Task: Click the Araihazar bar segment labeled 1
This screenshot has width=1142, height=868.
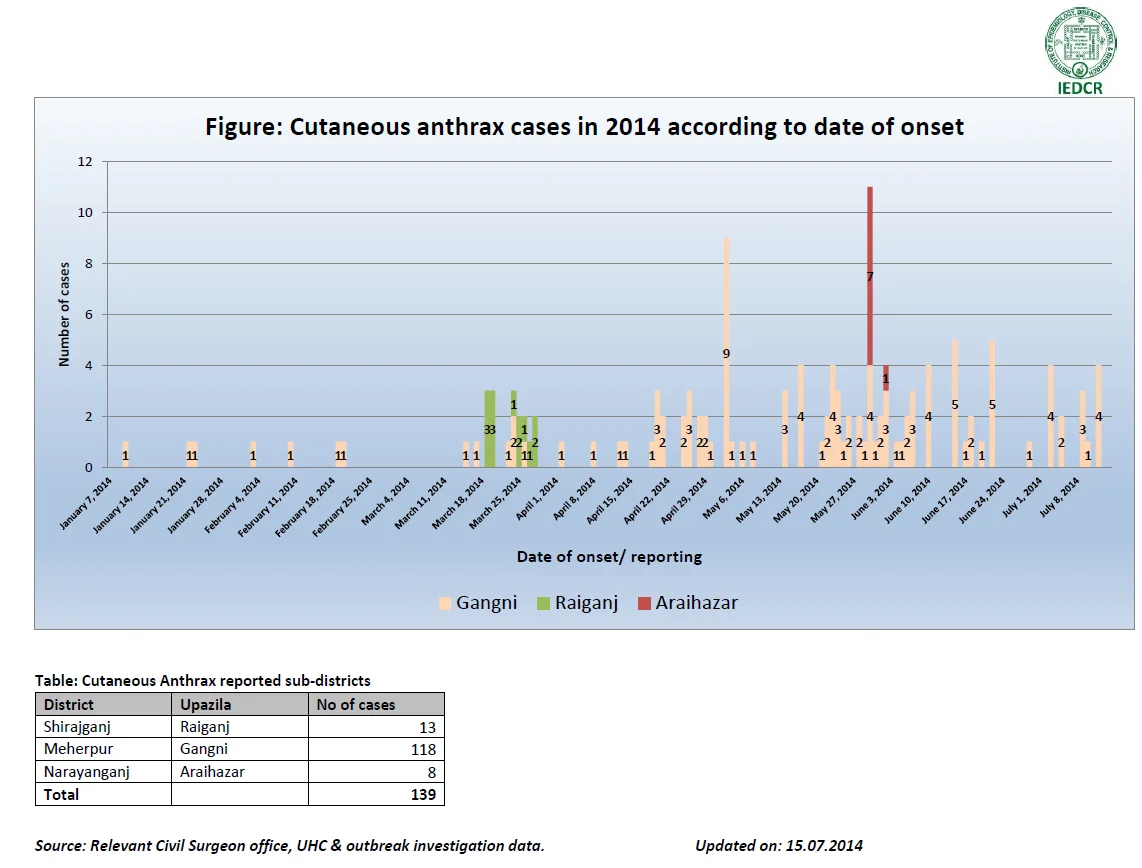Action: [x=886, y=379]
